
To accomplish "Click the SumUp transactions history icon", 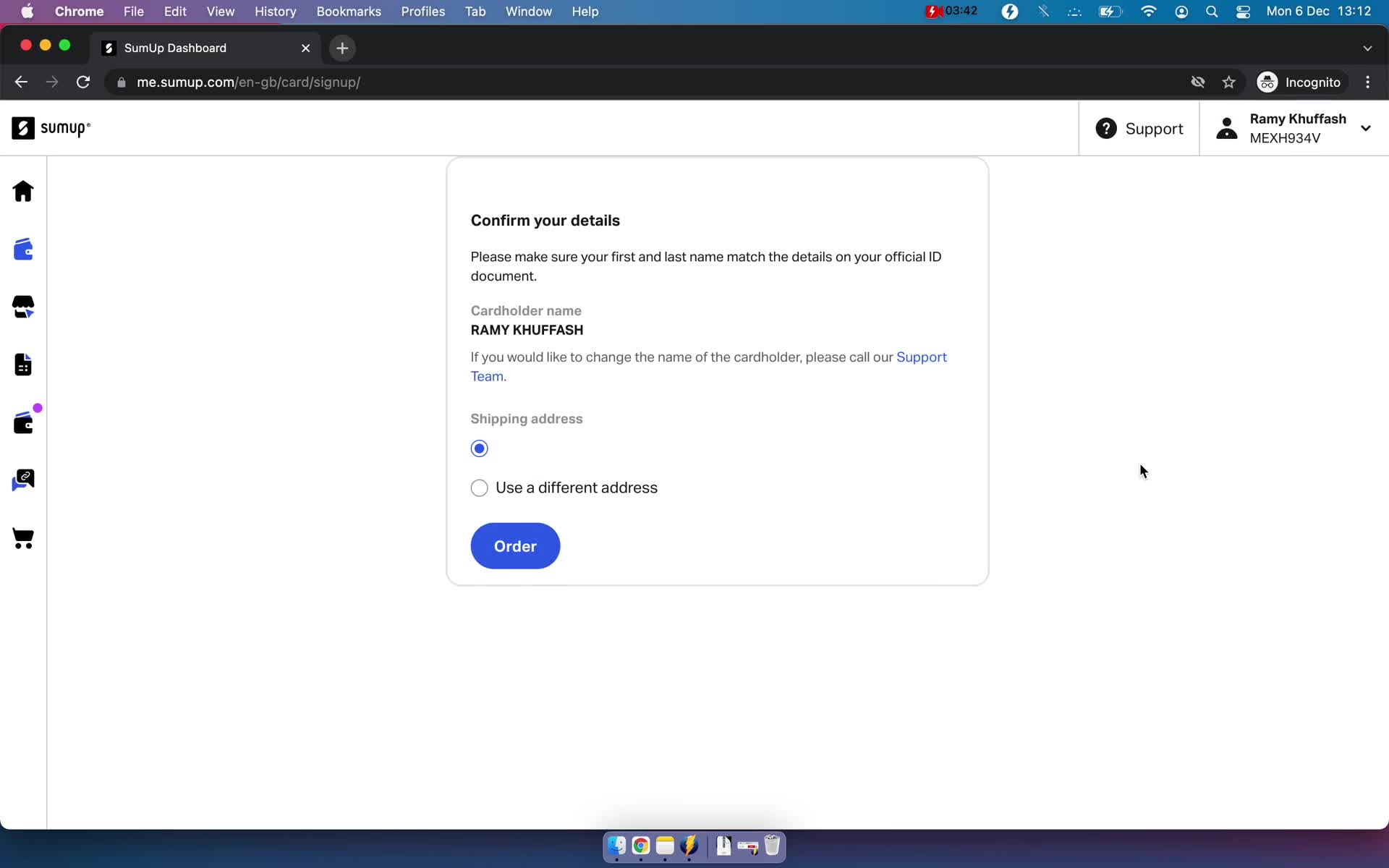I will pyautogui.click(x=23, y=365).
